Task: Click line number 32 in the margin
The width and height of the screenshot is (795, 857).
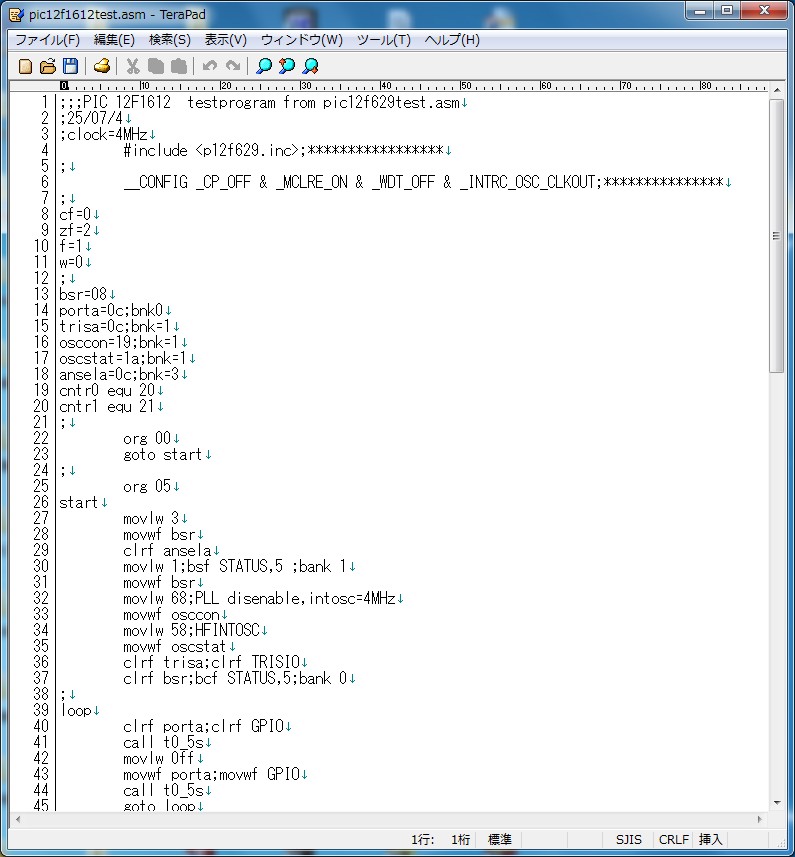Action: tap(41, 598)
